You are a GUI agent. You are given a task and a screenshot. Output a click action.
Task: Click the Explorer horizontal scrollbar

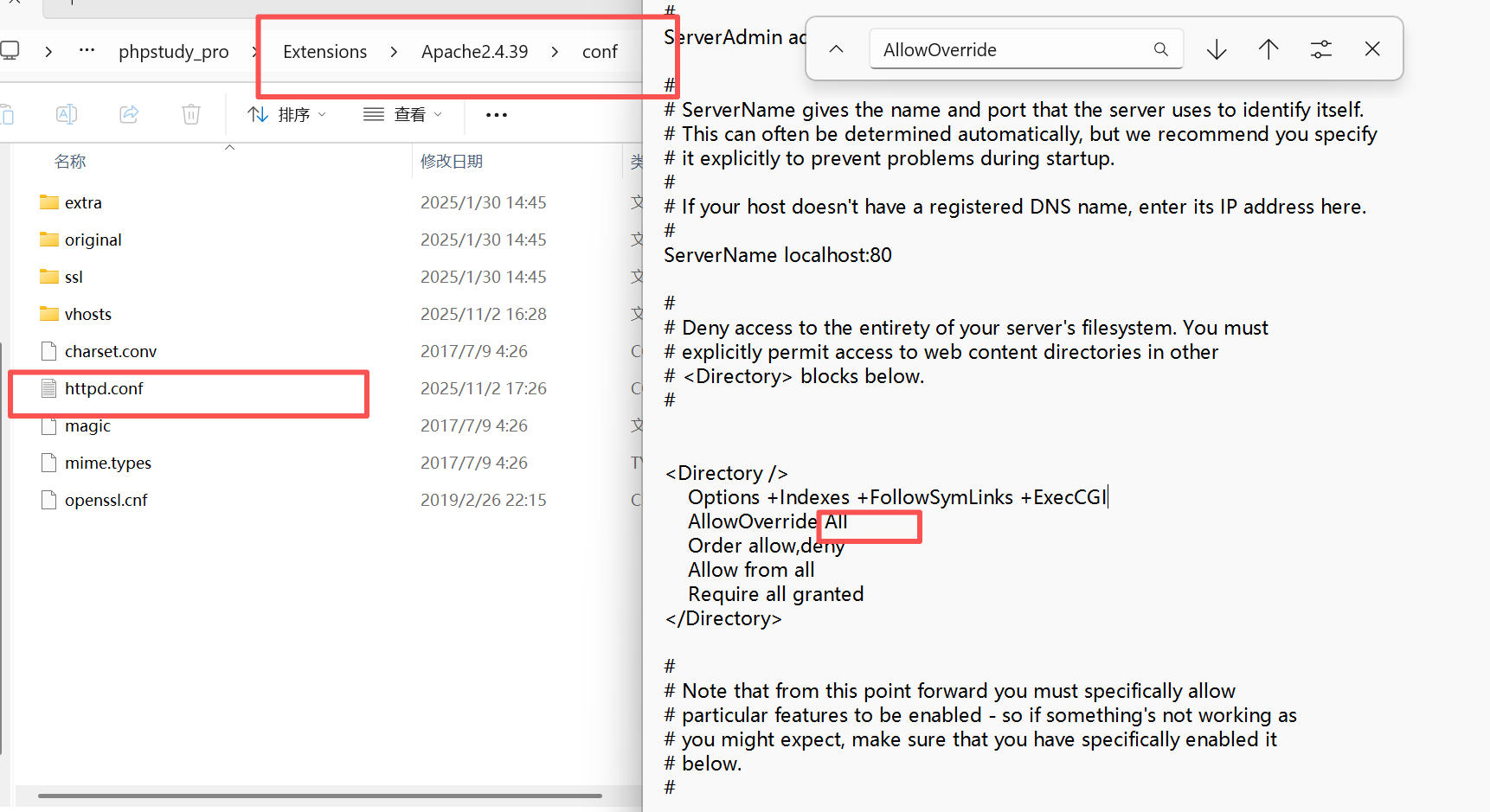320,796
